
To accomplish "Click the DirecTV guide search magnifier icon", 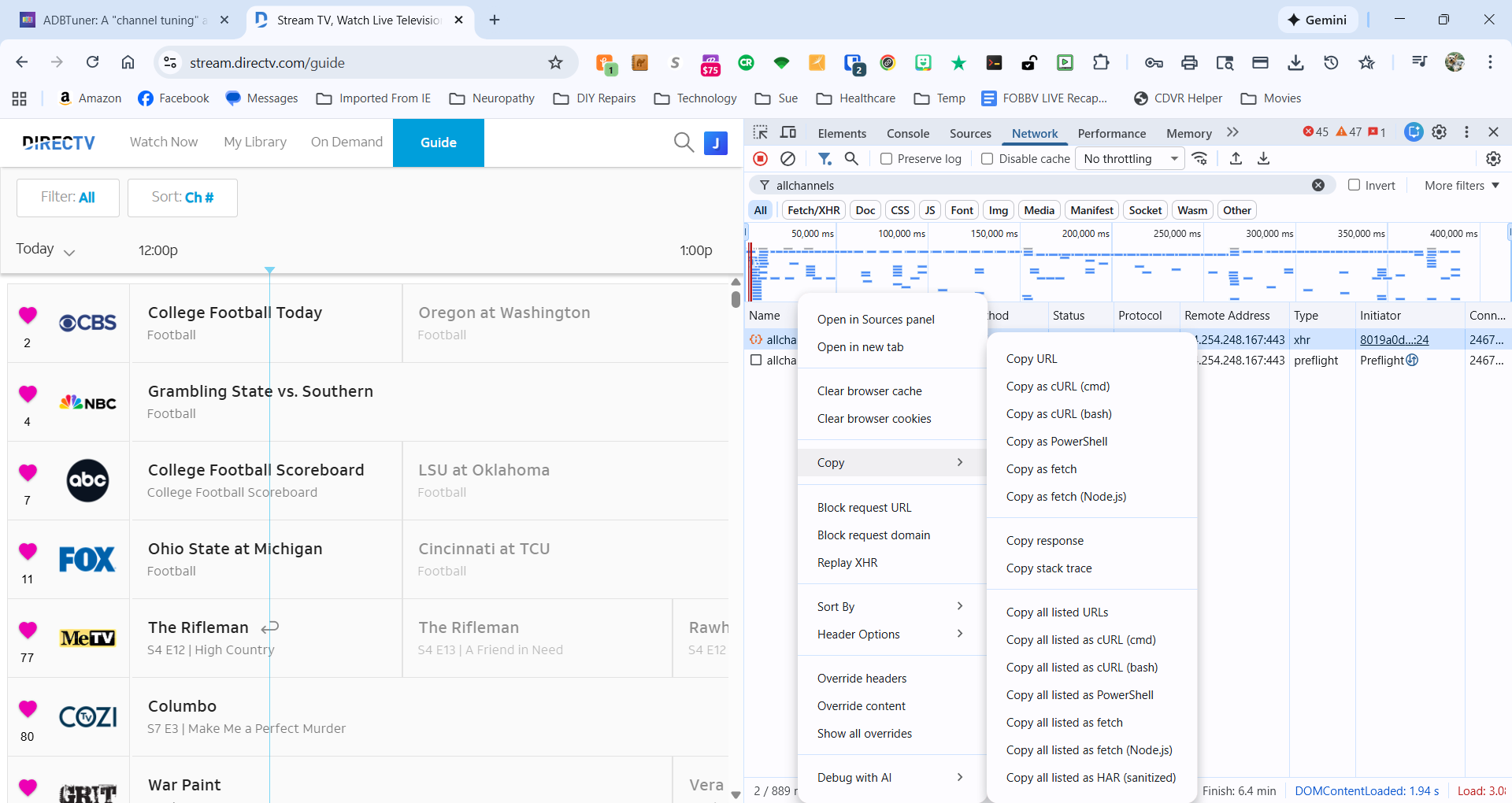I will point(684,142).
